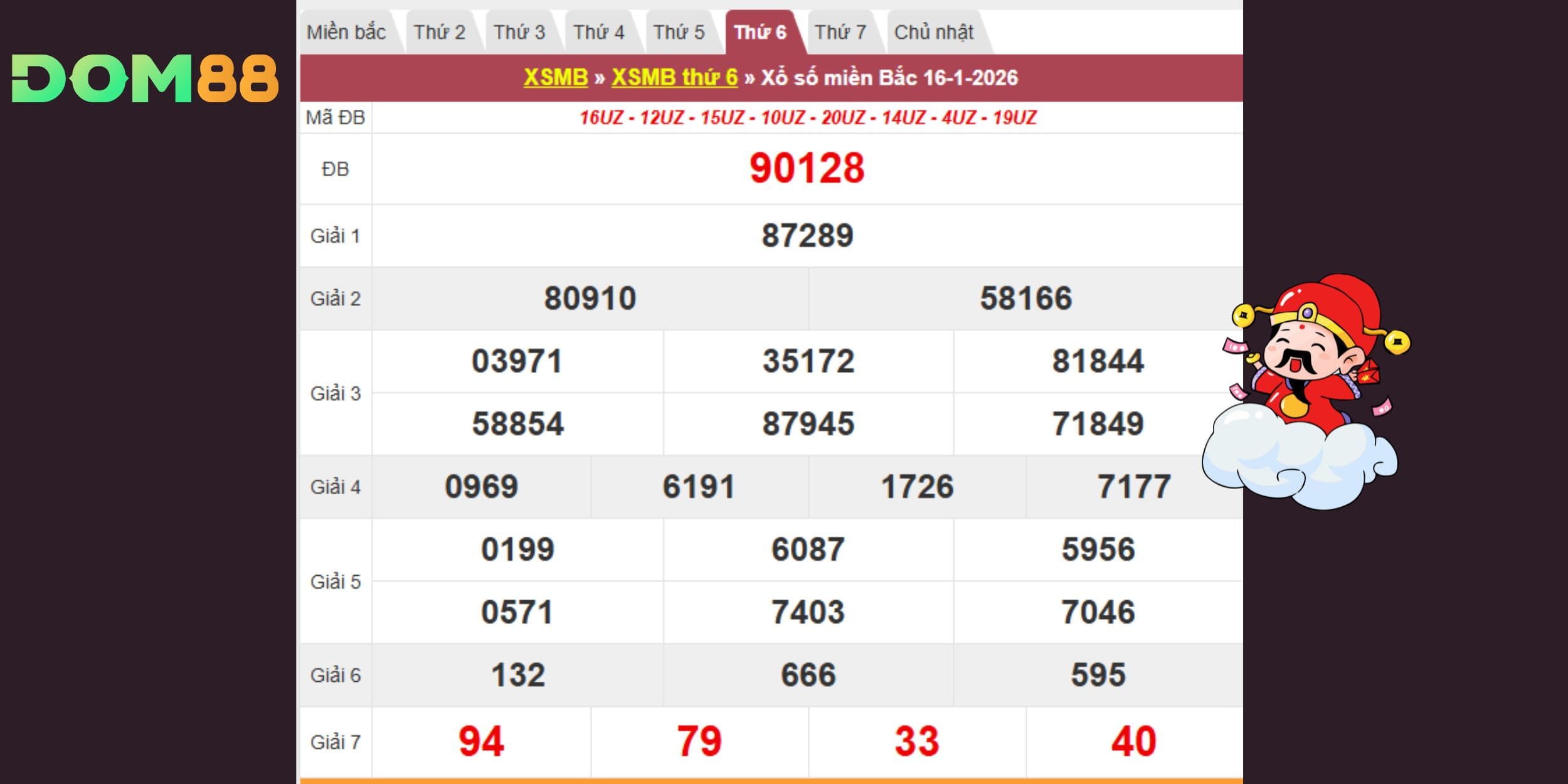Click the DOM88 logo
Viewport: 1568px width, 784px height.
[144, 78]
